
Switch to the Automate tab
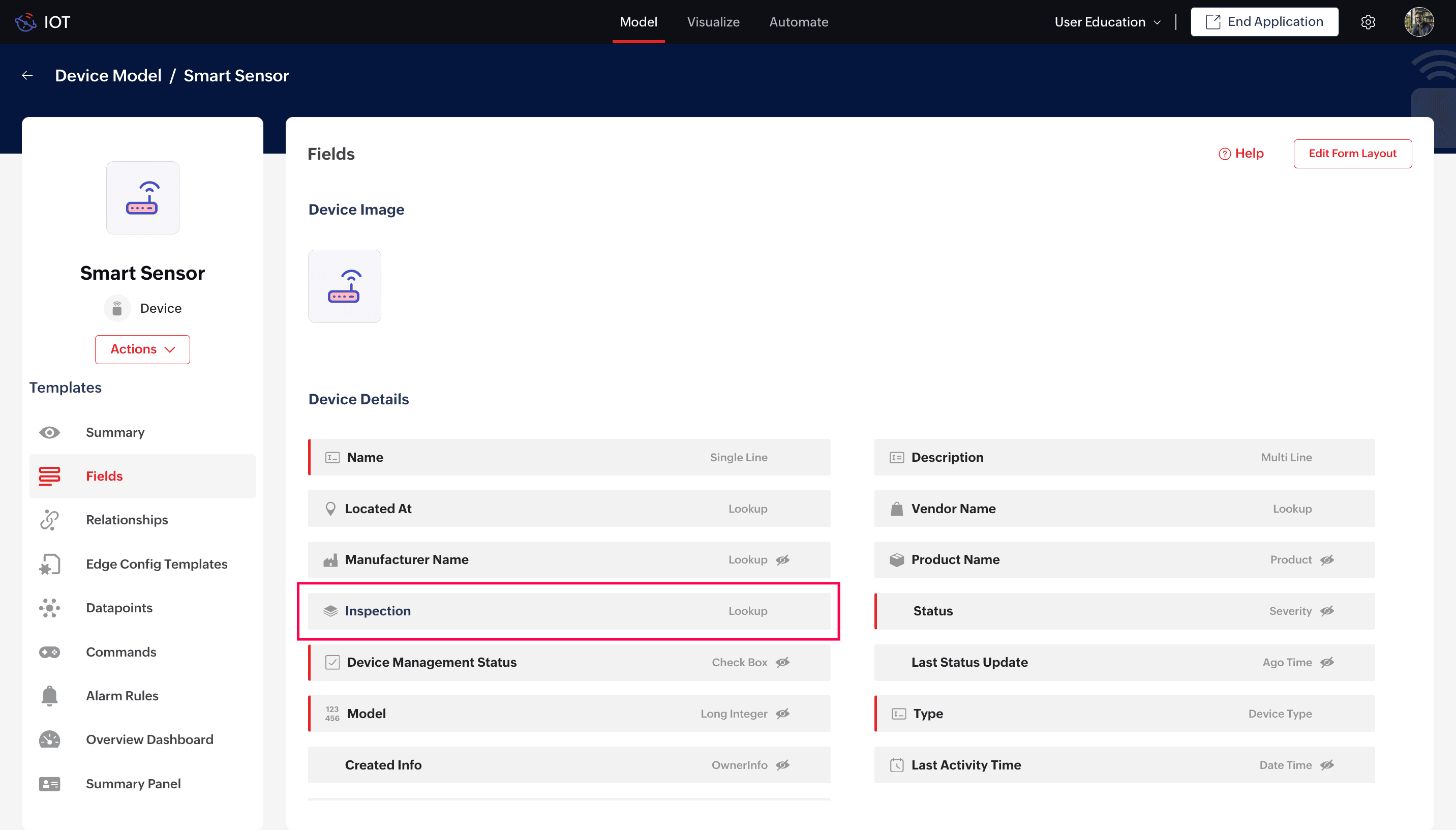pos(798,22)
